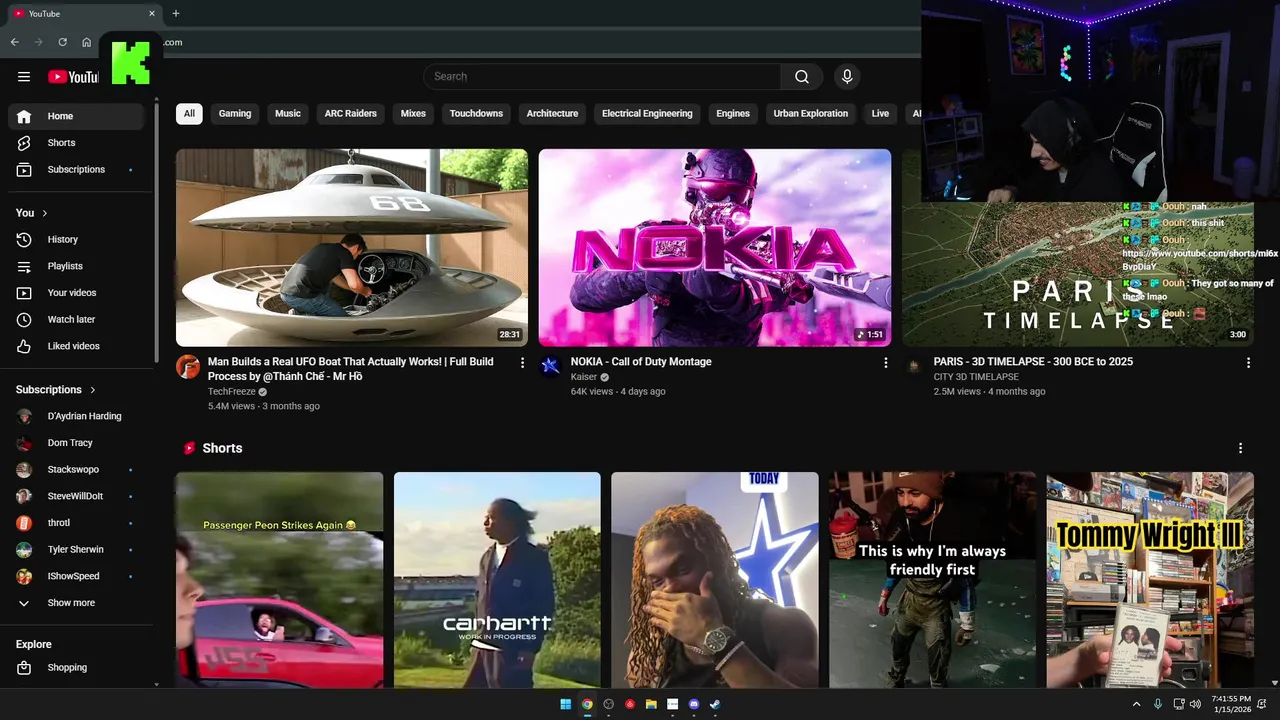Select the Gaming filter chip
Image resolution: width=1280 pixels, height=720 pixels.
pyautogui.click(x=235, y=114)
